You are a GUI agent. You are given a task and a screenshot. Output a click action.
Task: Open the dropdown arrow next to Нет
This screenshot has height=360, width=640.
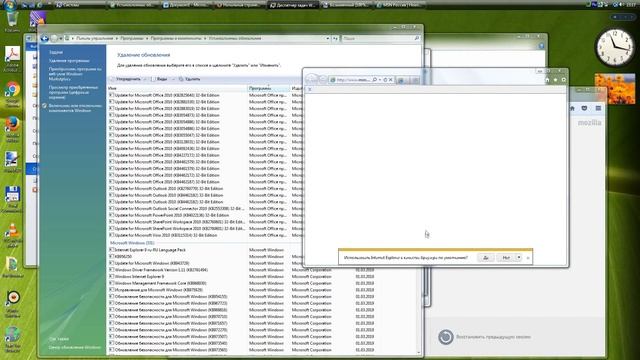click(x=519, y=258)
